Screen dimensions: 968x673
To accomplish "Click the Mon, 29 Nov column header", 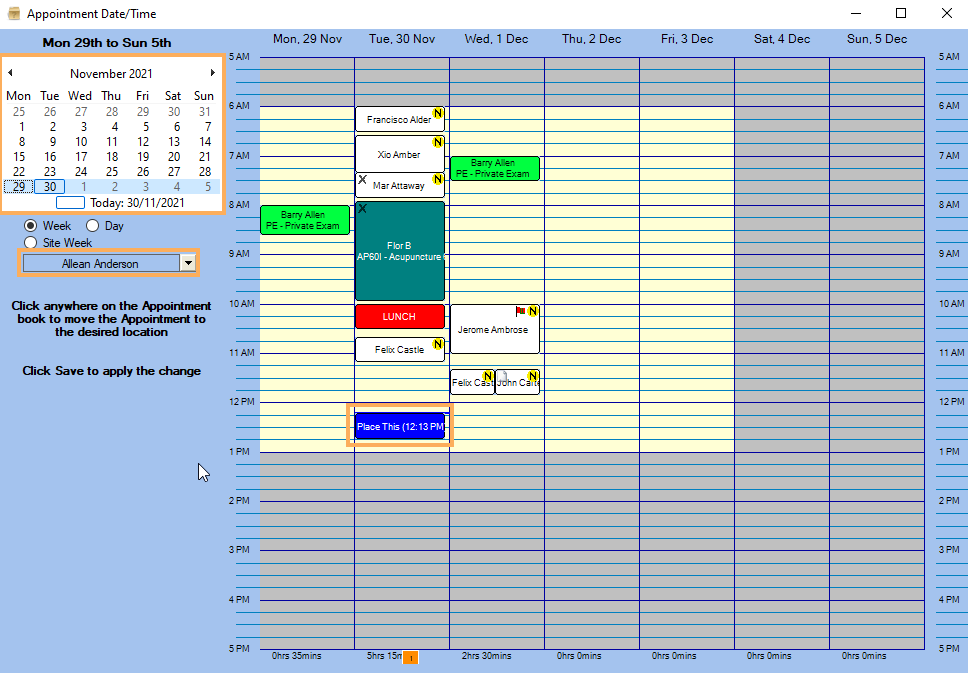I will [307, 39].
